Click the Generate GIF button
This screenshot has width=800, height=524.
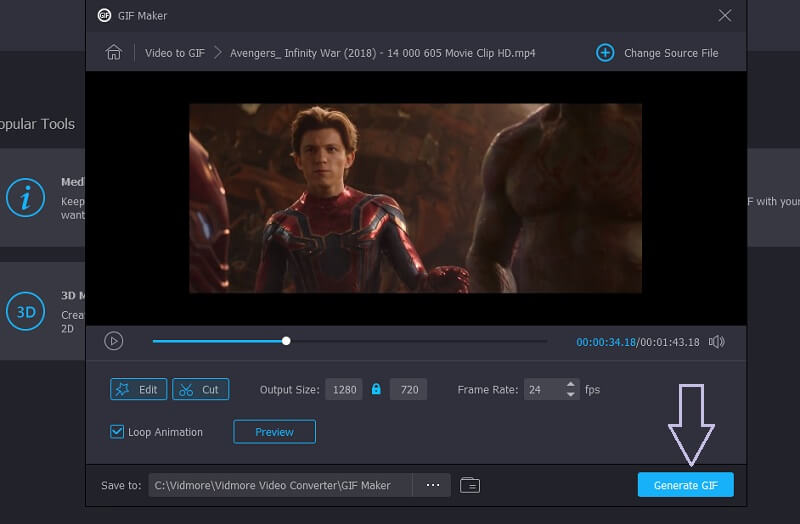(x=686, y=485)
